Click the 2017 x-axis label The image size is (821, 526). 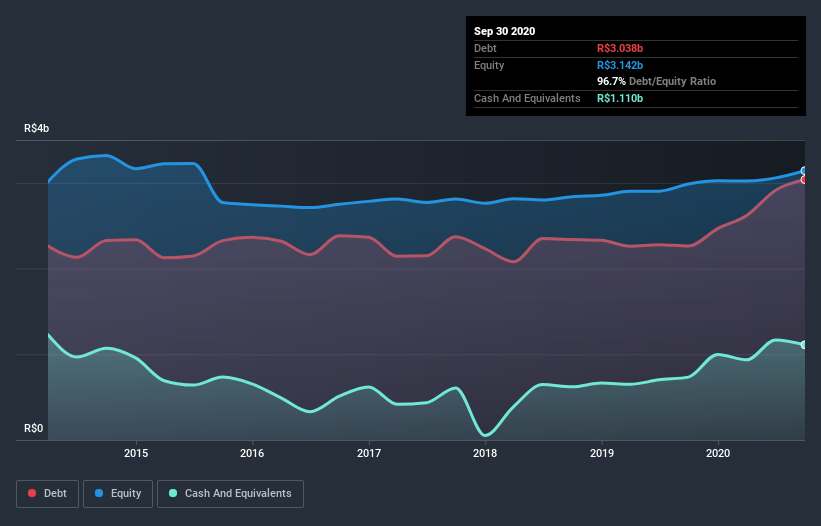369,453
